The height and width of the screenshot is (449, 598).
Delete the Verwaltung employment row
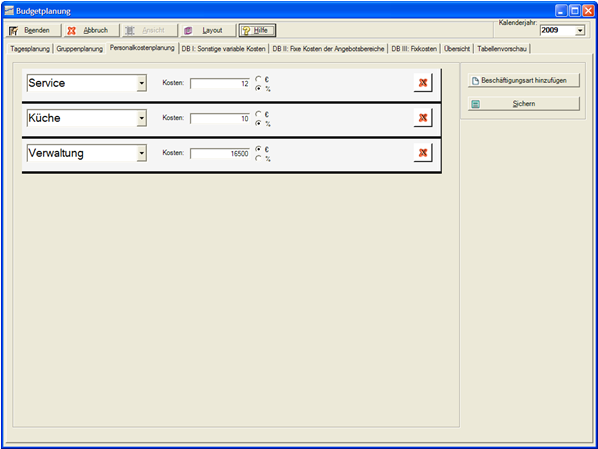(423, 153)
